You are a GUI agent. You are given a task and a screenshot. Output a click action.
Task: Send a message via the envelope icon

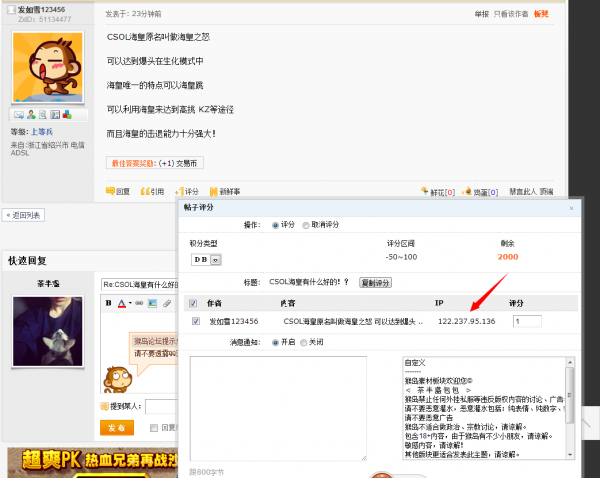tap(18, 114)
